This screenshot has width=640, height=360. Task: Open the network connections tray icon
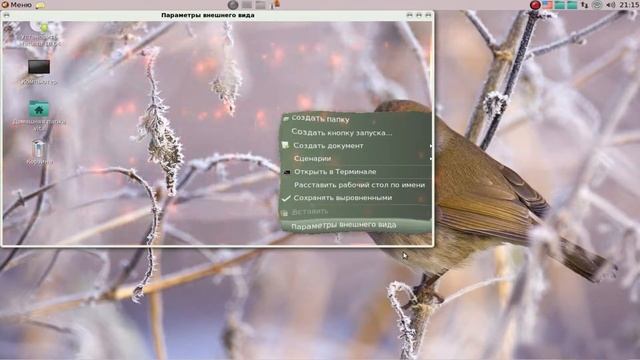click(584, 5)
